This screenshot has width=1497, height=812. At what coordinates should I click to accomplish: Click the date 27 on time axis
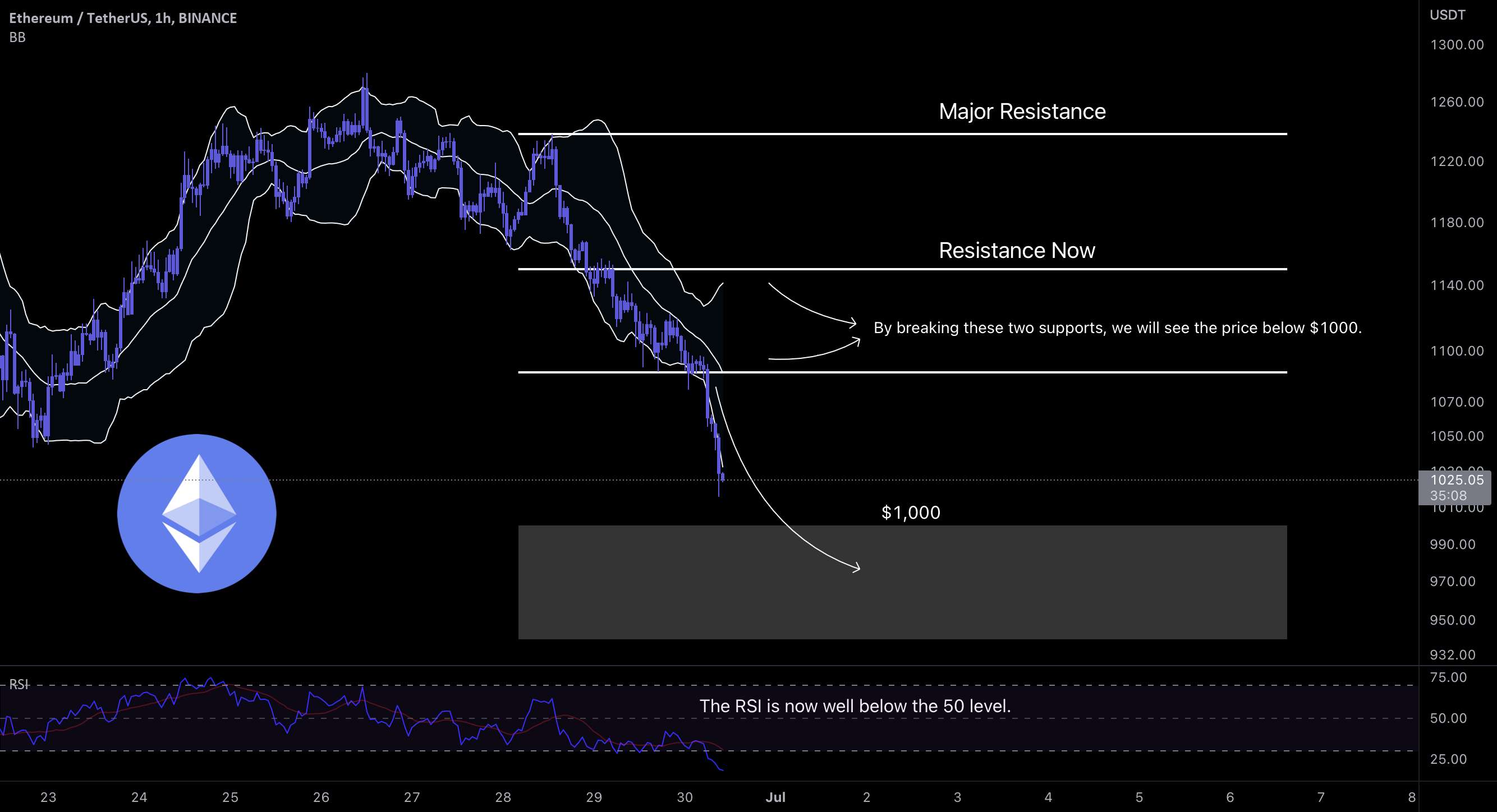(x=412, y=797)
